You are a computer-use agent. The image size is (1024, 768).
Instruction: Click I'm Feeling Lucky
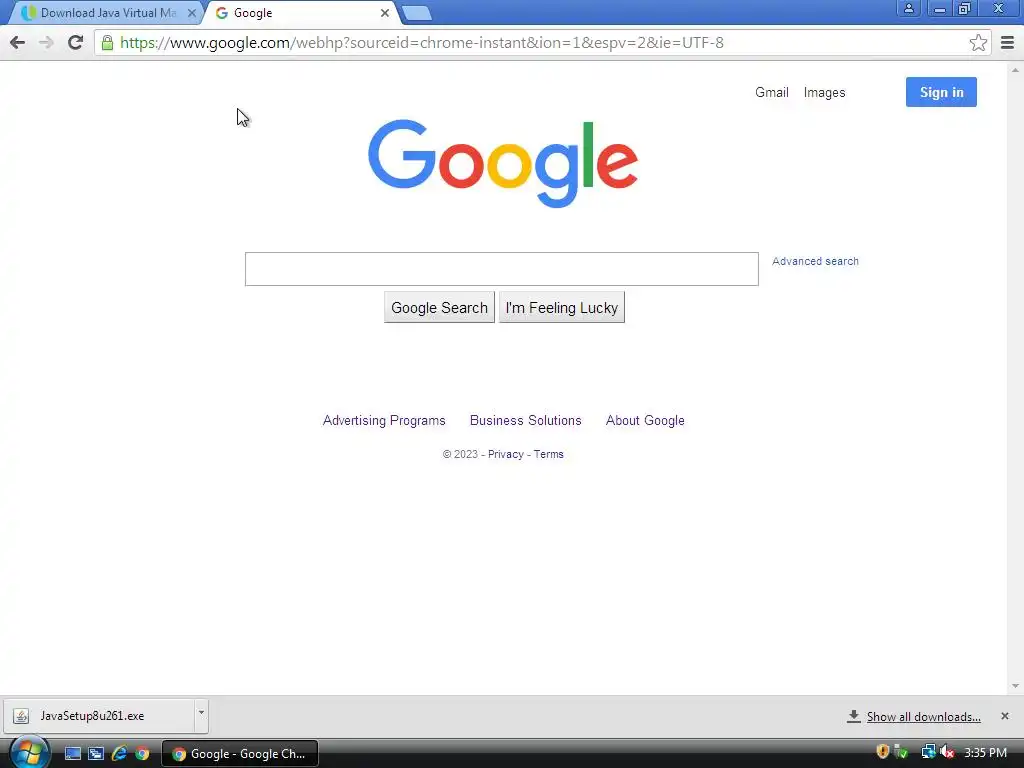click(562, 308)
